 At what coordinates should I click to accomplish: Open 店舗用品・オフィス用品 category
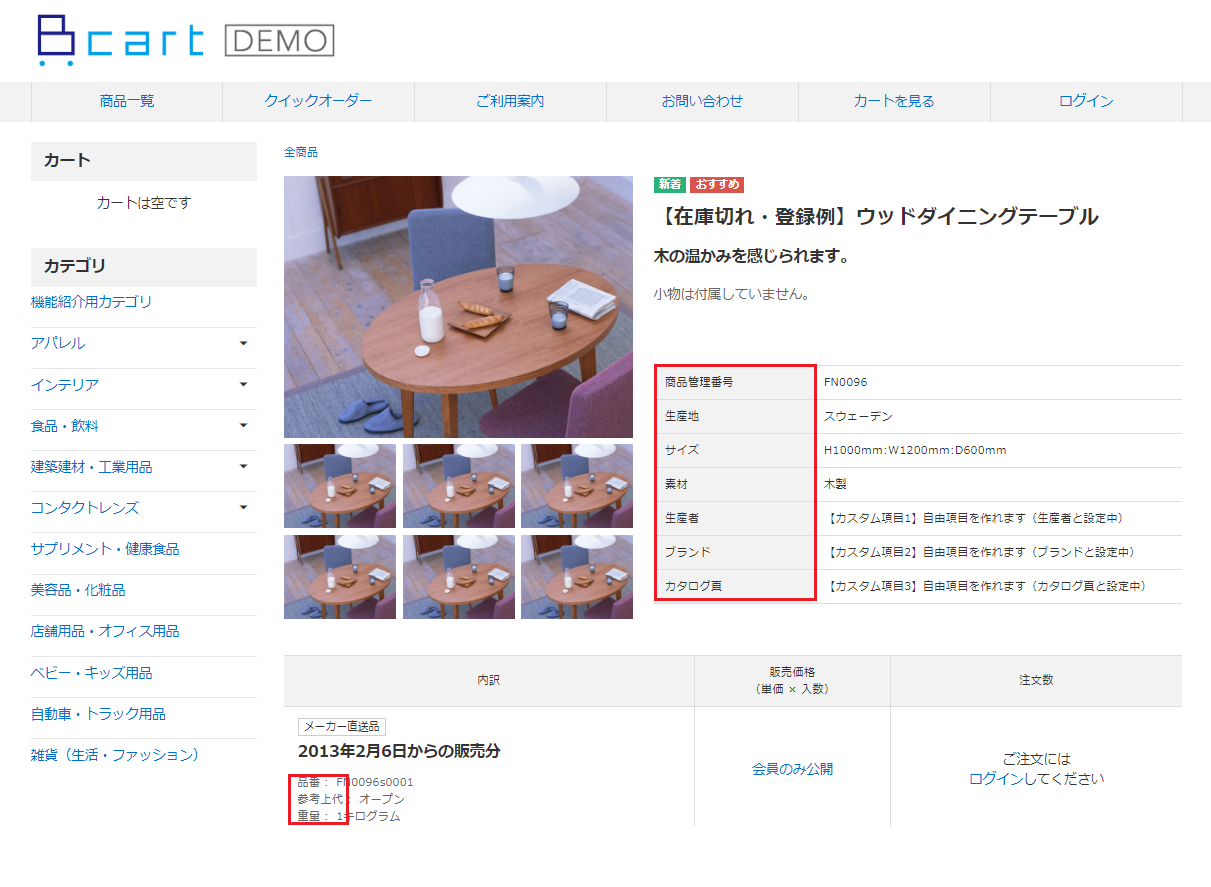pos(105,631)
